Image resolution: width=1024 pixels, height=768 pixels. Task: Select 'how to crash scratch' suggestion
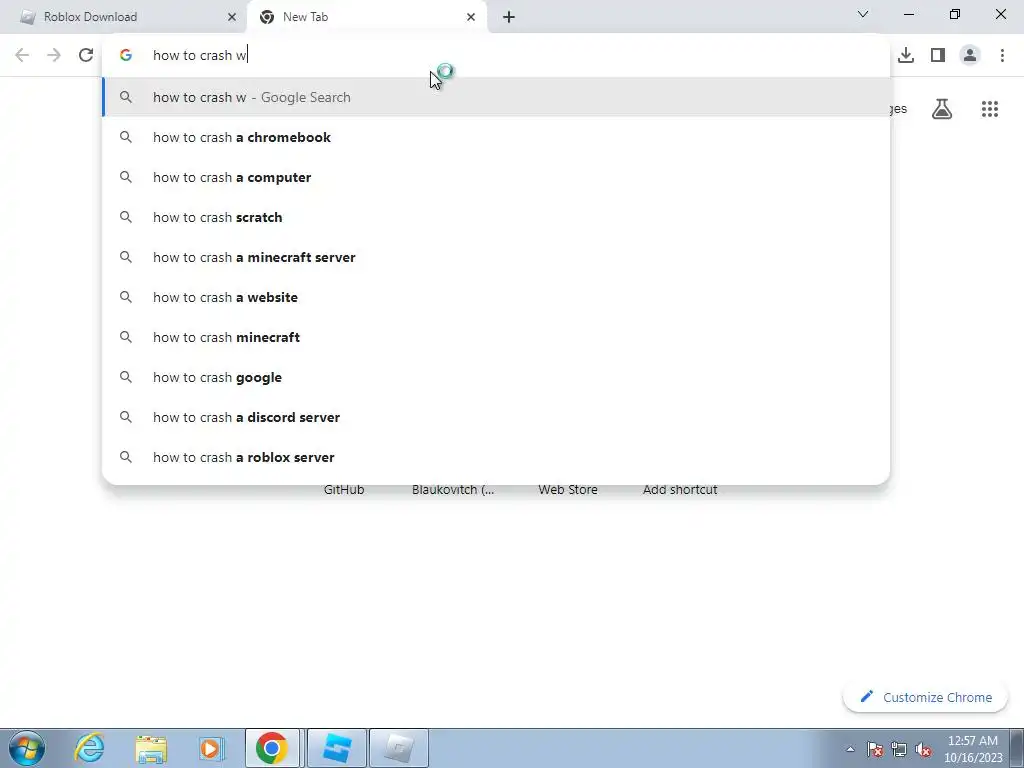[496, 217]
